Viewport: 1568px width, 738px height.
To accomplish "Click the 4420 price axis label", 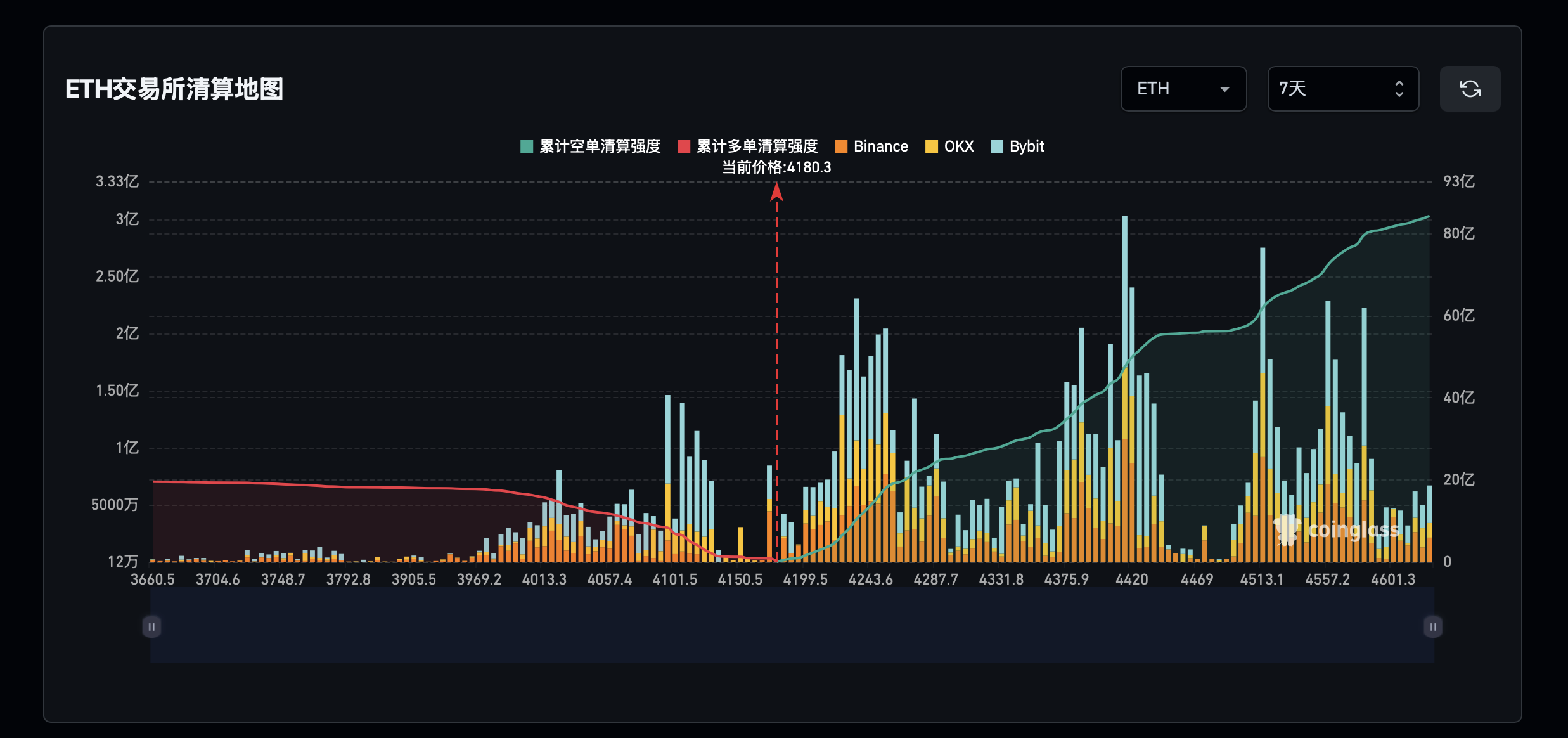I will [1132, 579].
